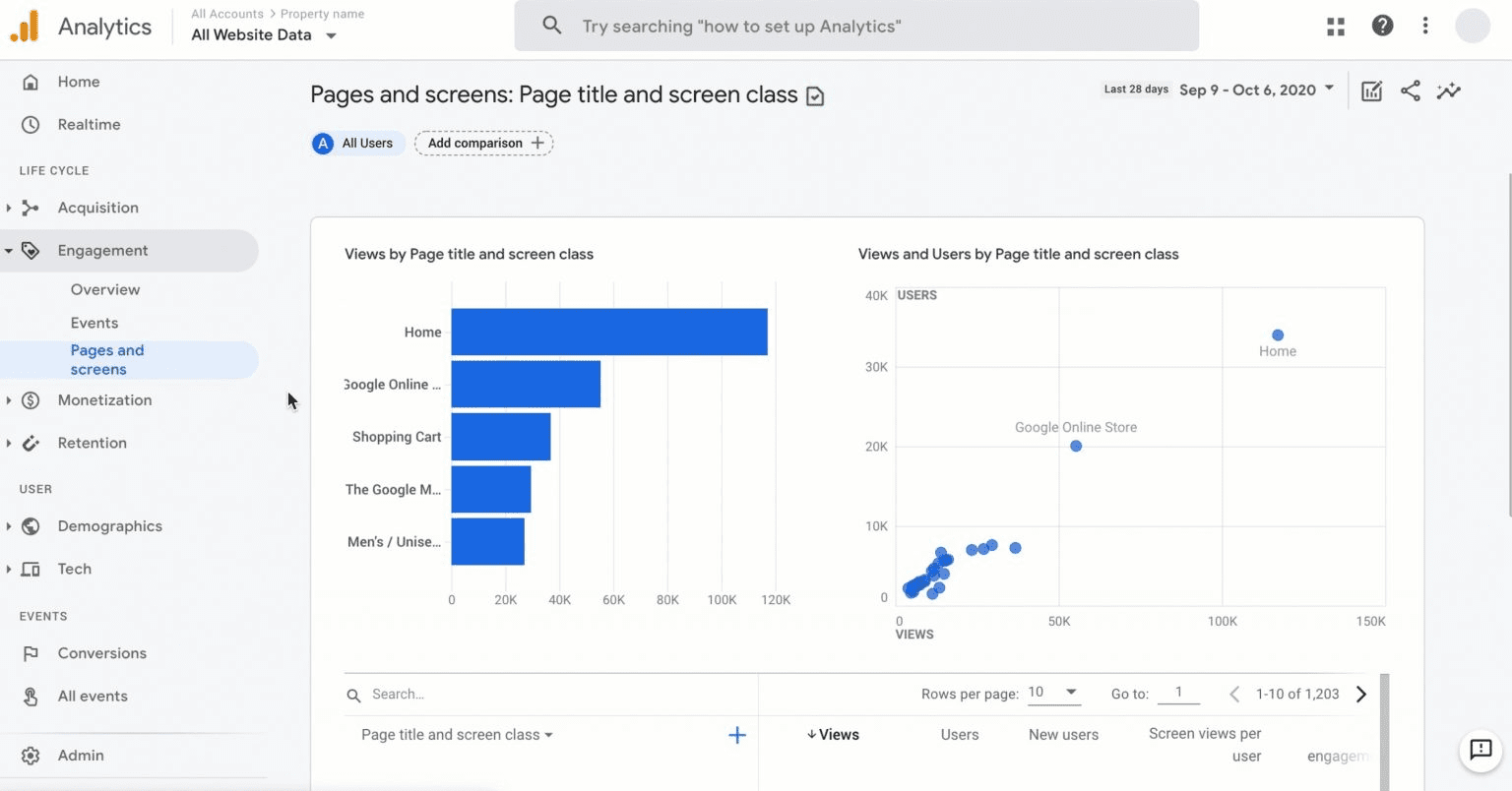Open the All Website Data property selector
The height and width of the screenshot is (791, 1512).
263,35
